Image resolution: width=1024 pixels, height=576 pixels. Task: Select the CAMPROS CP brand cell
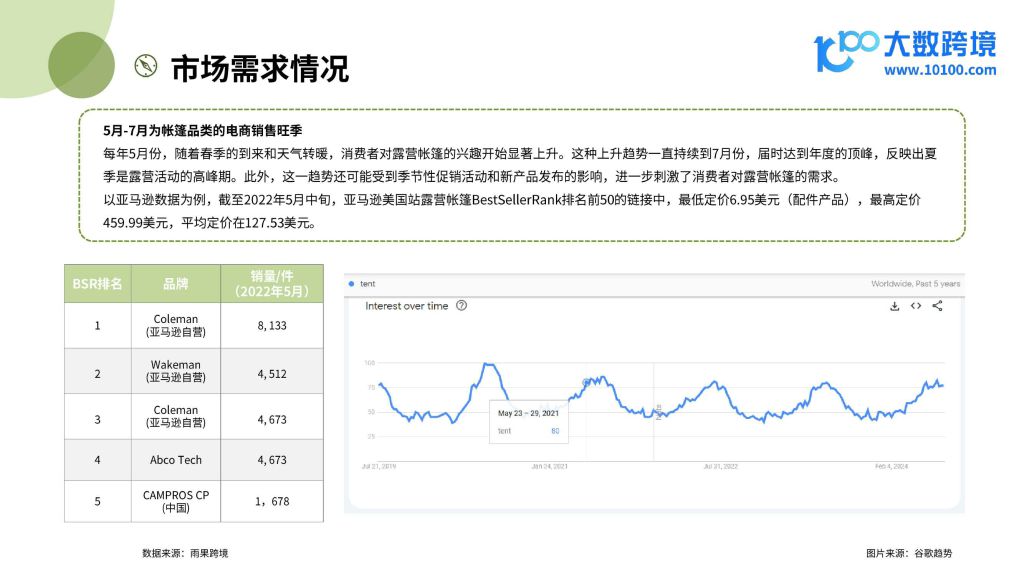click(x=176, y=502)
